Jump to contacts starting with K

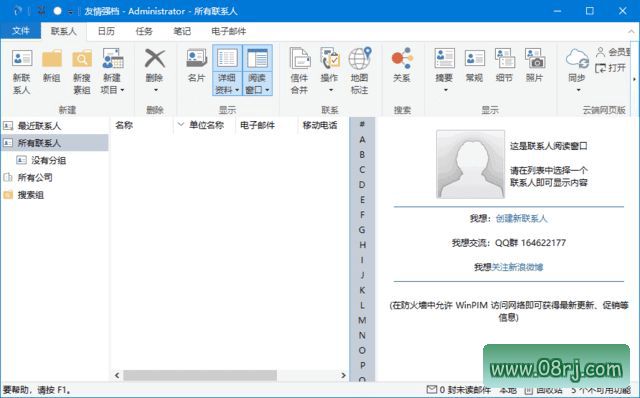[362, 290]
